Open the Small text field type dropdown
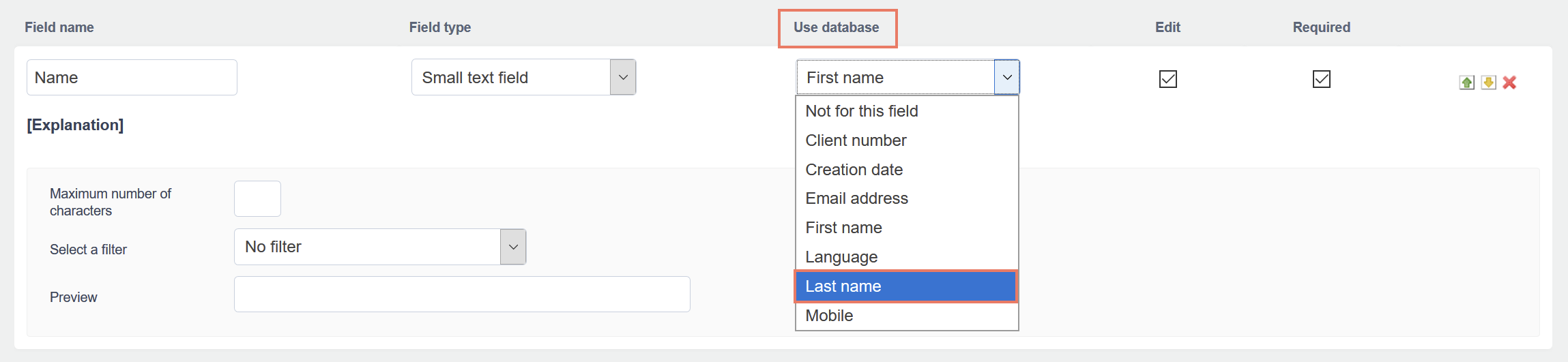 coord(622,77)
